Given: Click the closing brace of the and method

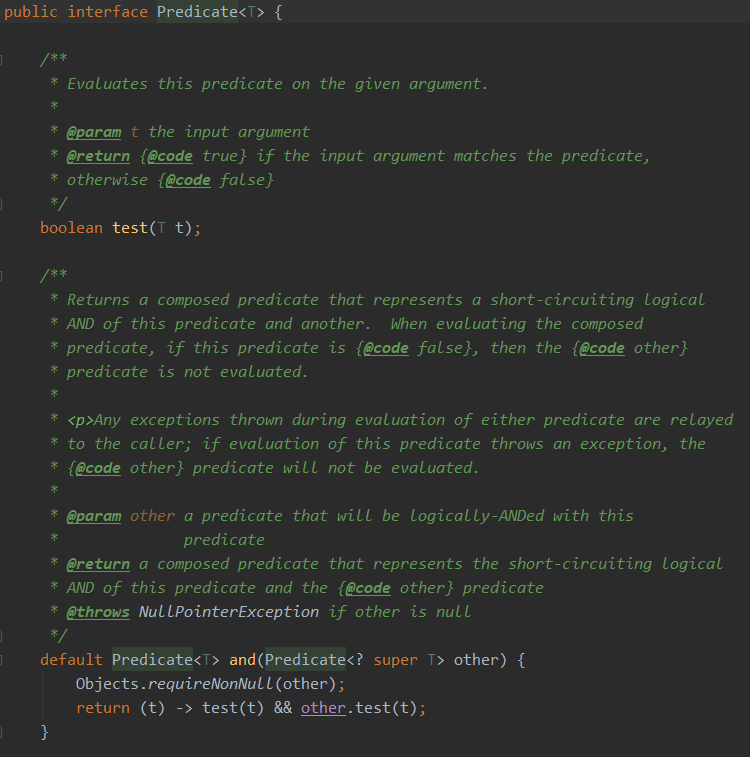Looking at the screenshot, I should [x=44, y=732].
